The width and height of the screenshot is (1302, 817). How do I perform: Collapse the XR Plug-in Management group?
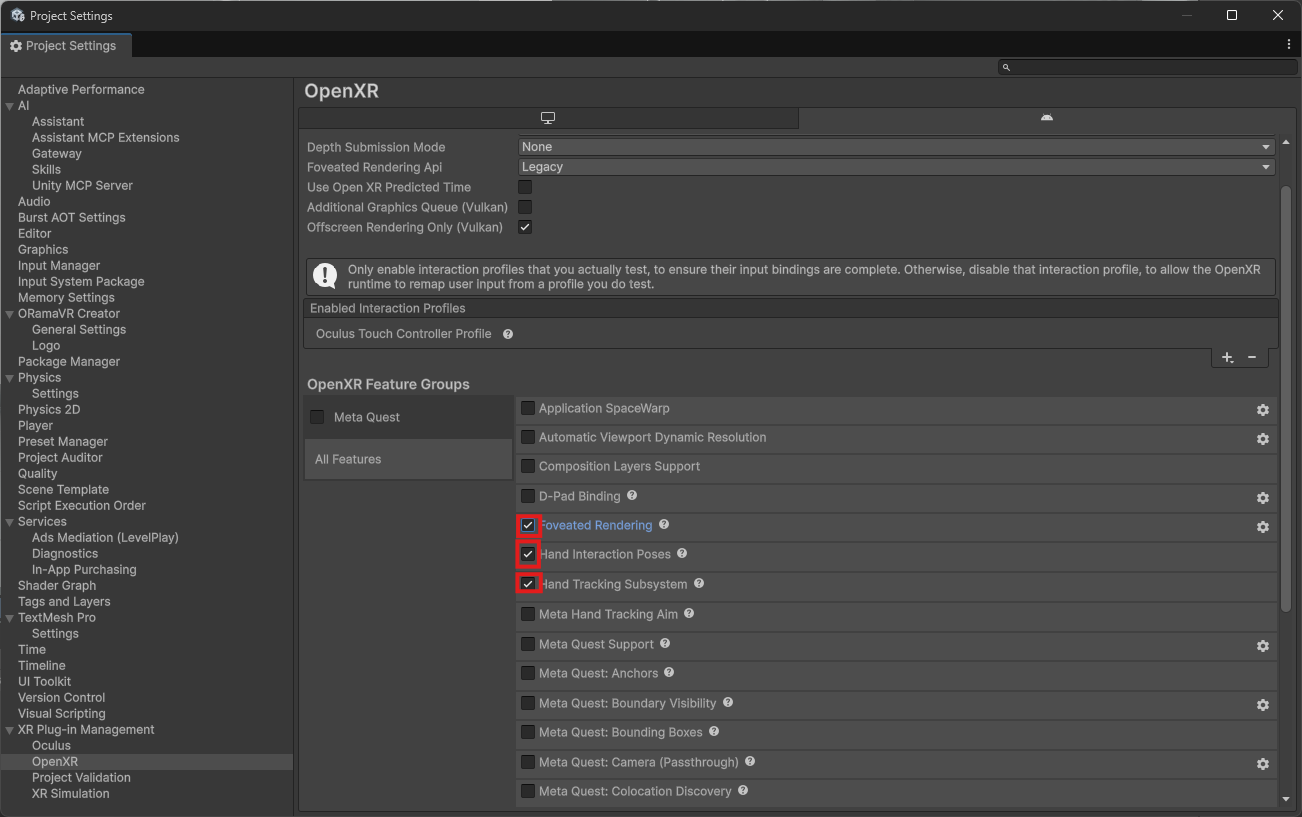(10, 729)
